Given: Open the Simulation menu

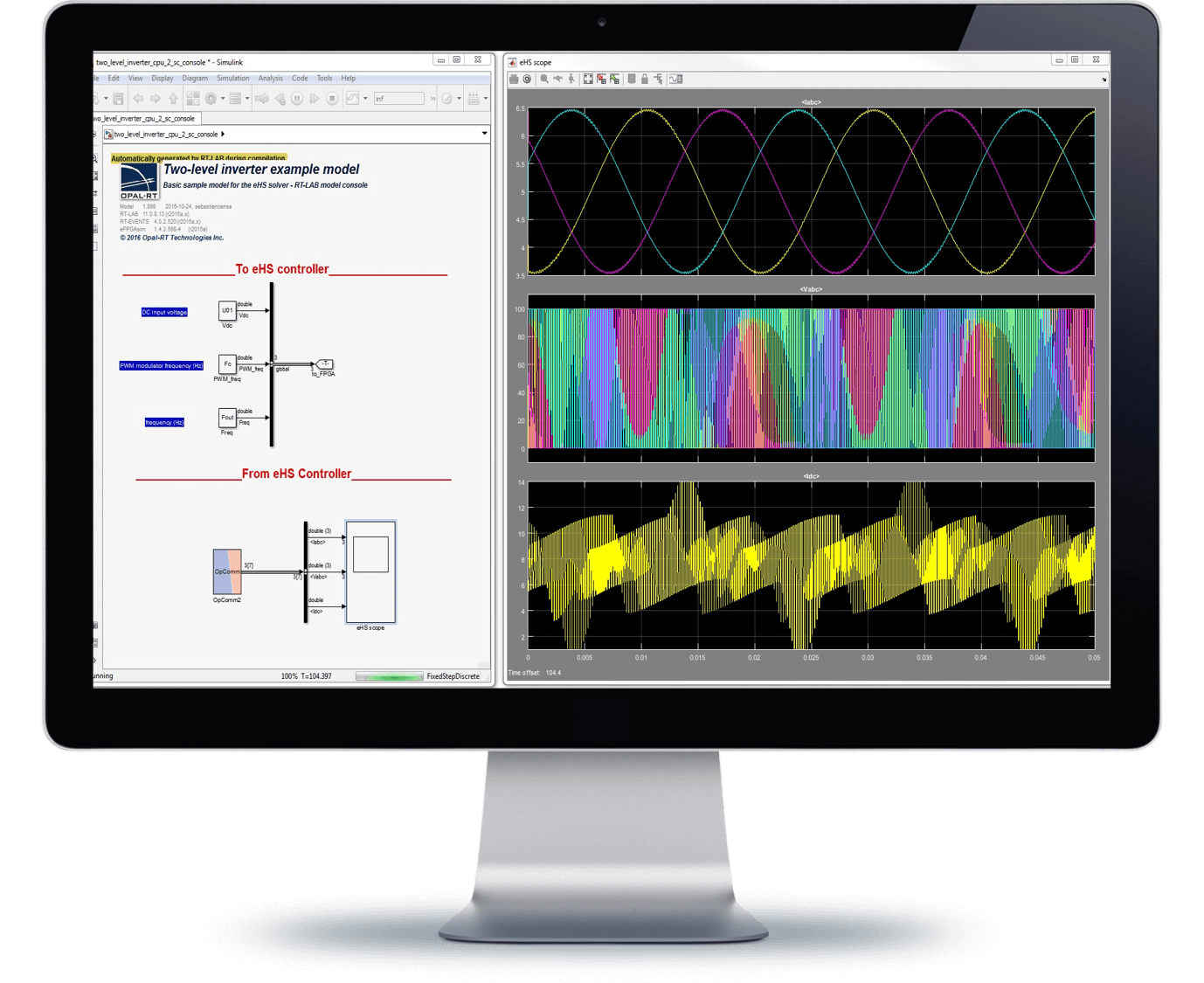Looking at the screenshot, I should [x=233, y=79].
